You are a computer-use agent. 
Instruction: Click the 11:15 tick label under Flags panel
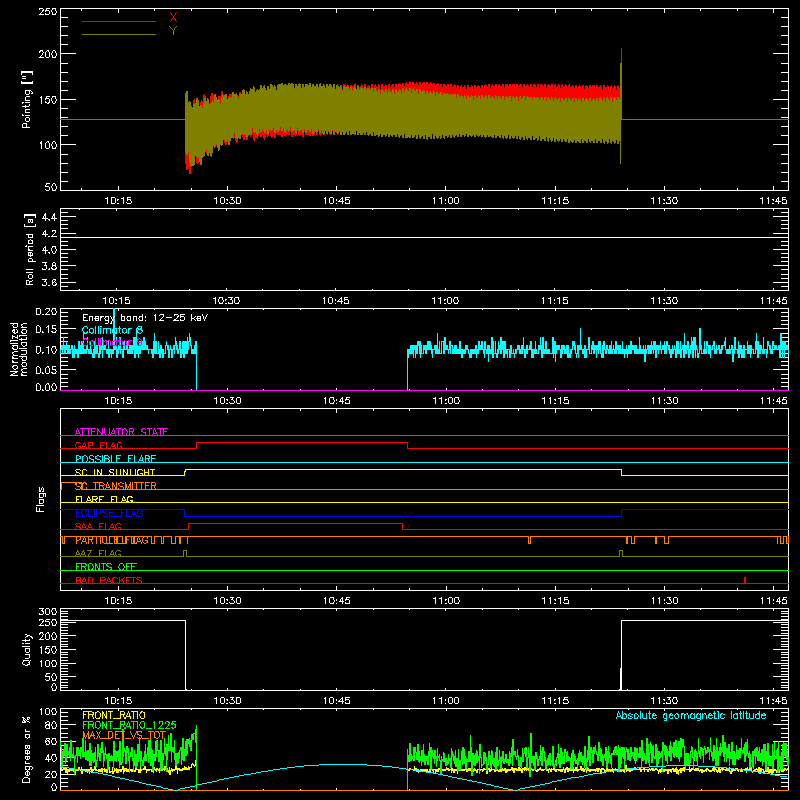555,601
